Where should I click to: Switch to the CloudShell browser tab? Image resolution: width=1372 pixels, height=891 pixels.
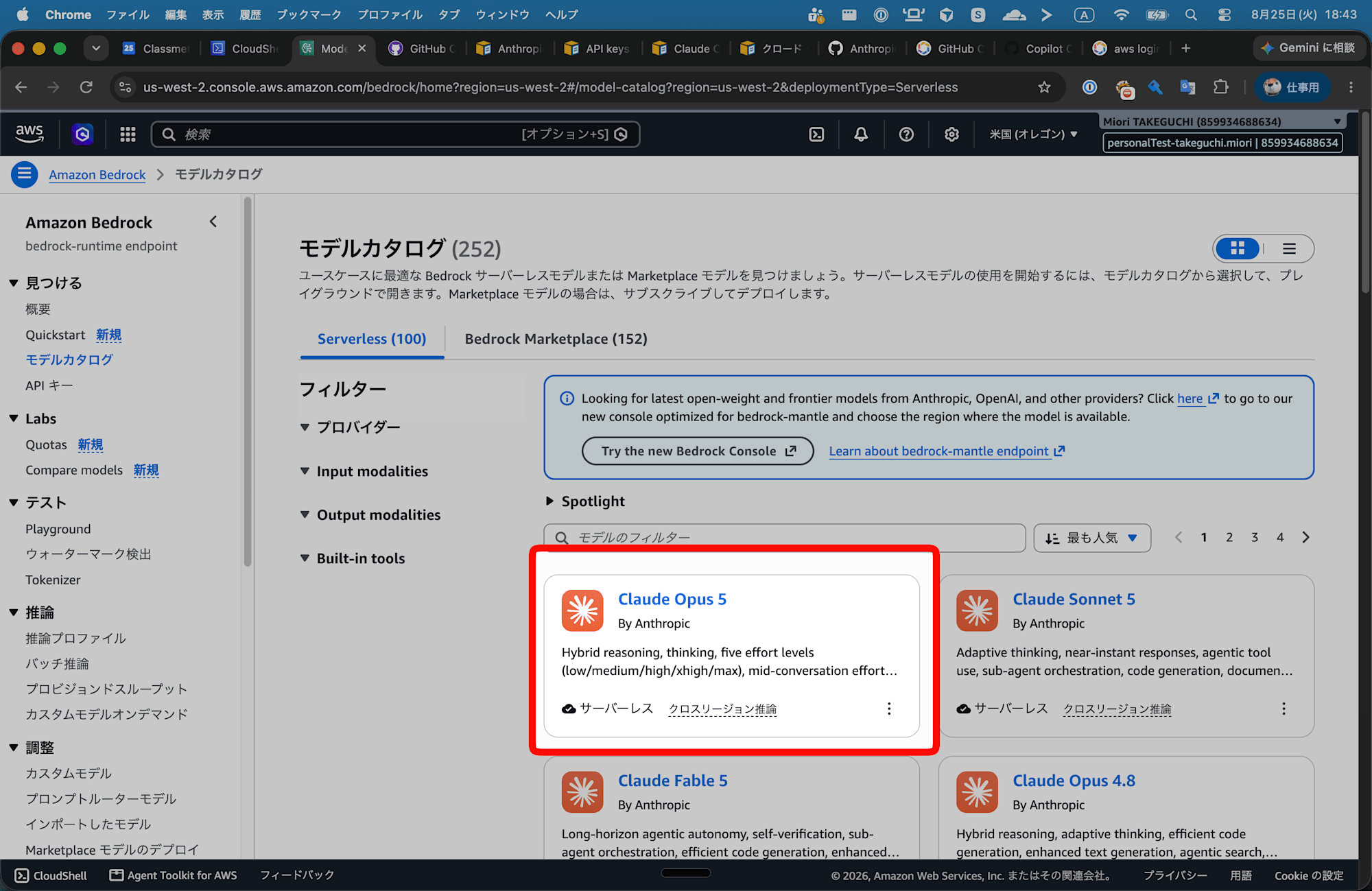(244, 48)
